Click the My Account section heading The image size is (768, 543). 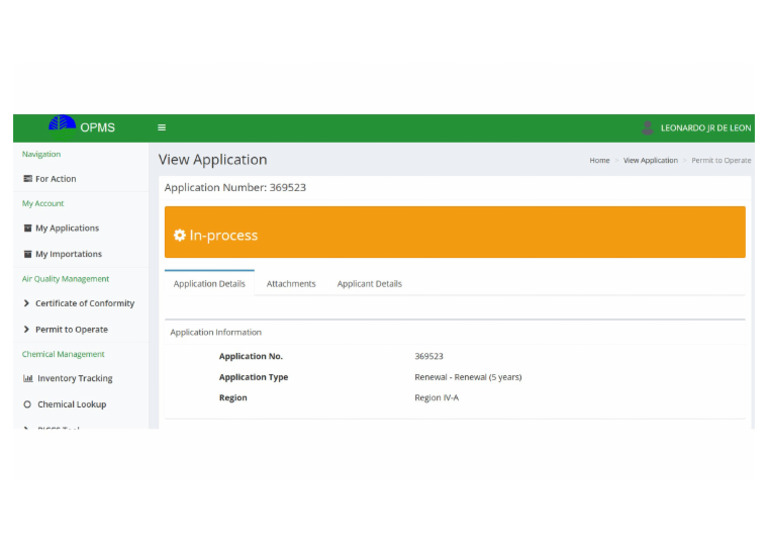tap(43, 203)
